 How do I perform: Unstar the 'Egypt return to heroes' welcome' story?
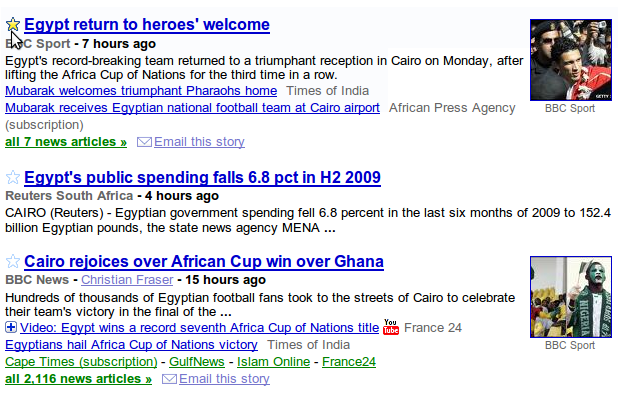click(13, 25)
